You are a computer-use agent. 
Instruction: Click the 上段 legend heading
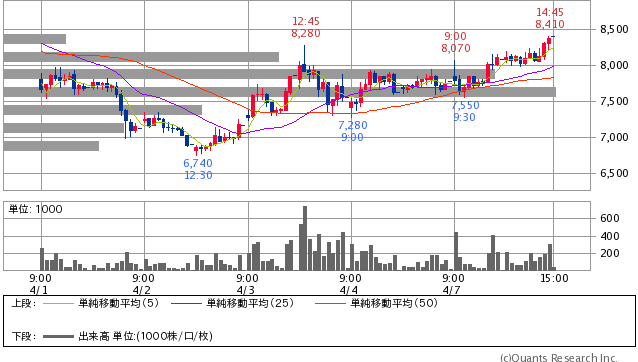[x=24, y=303]
